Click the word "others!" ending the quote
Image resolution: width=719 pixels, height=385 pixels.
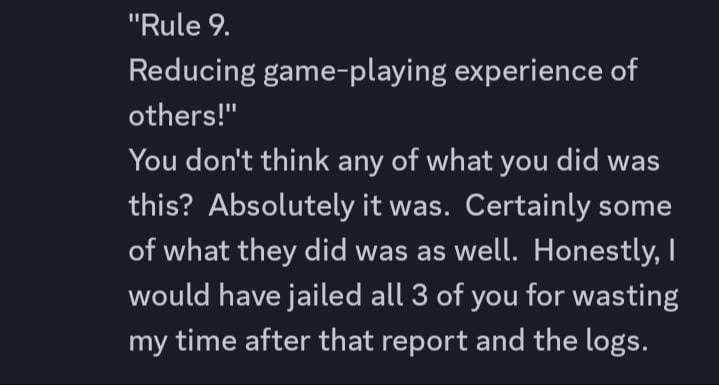(x=183, y=116)
